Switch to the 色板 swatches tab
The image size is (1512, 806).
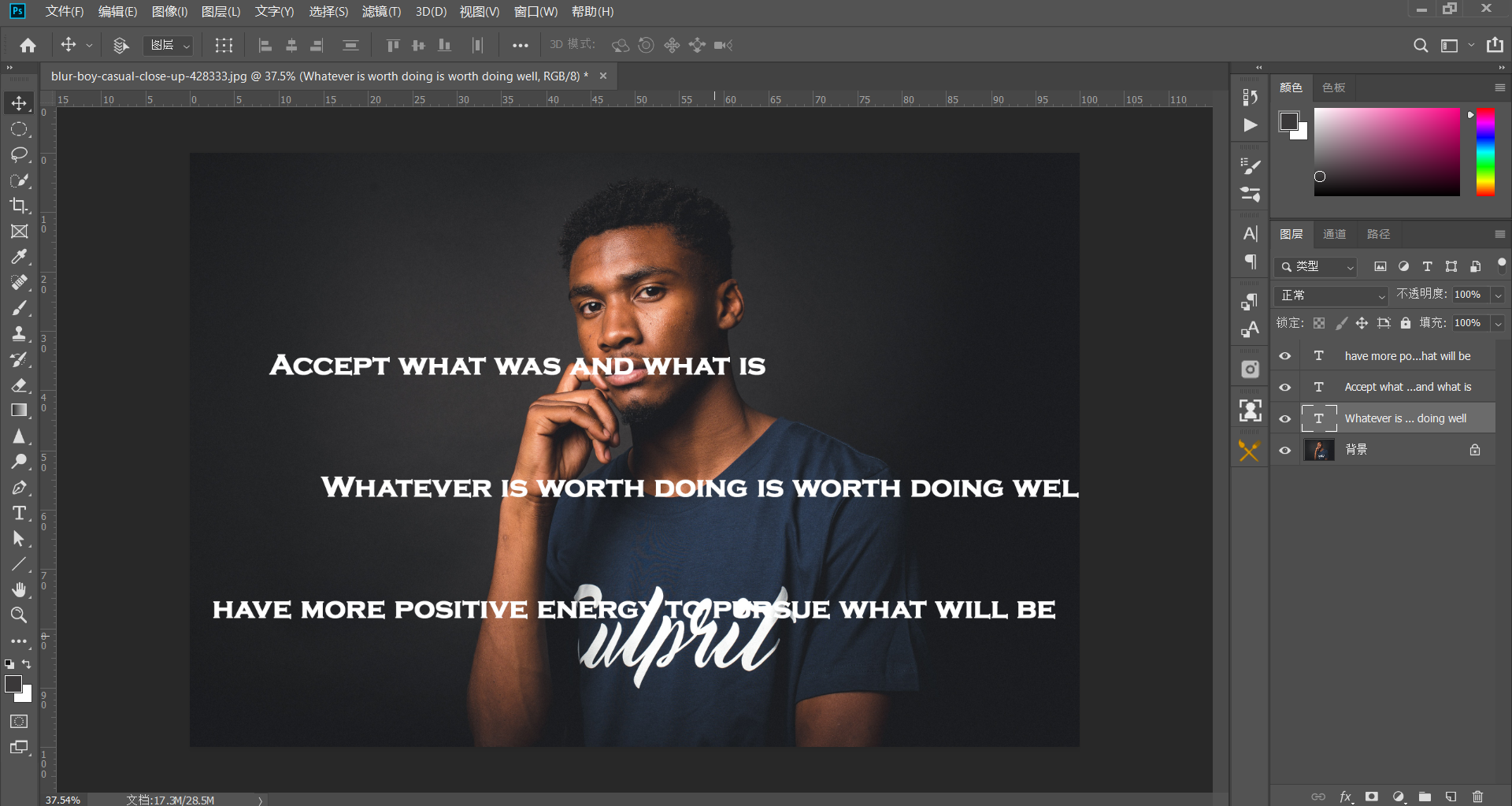pyautogui.click(x=1333, y=87)
